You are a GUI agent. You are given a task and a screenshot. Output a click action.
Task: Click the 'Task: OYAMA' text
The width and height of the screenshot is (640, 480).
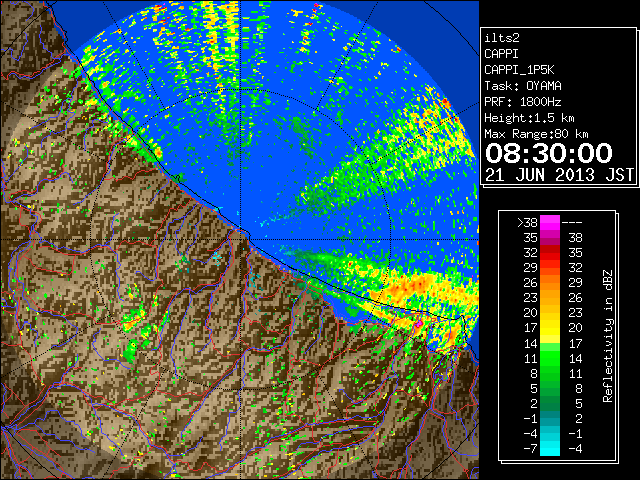(x=523, y=86)
